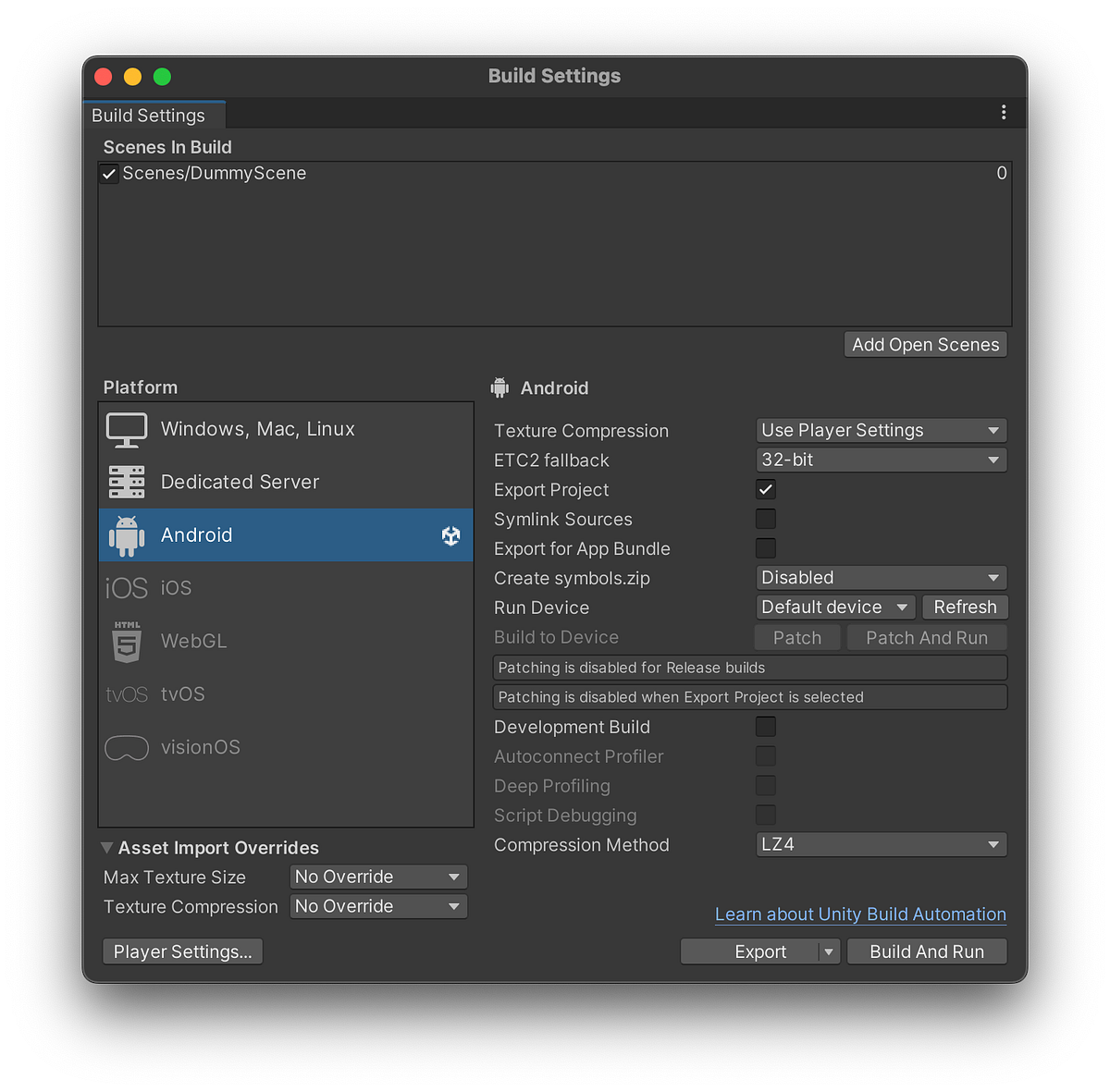
Task: Uncheck the Scenes/DummyScene checkbox
Action: [x=108, y=173]
